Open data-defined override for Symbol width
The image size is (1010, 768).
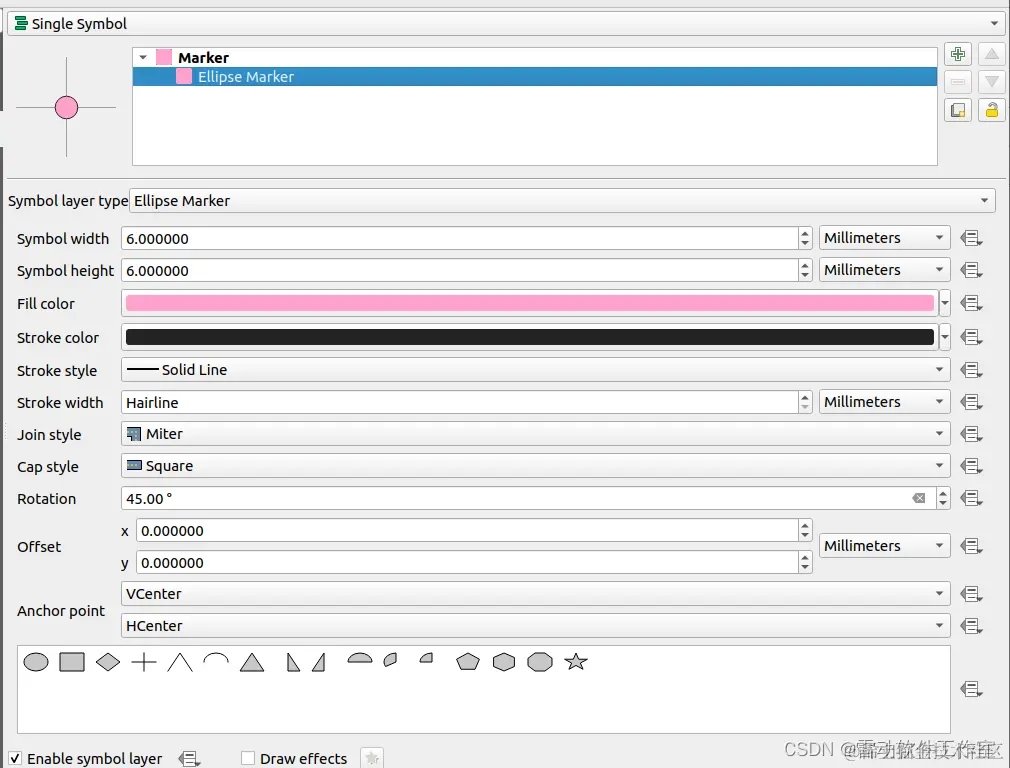[971, 238]
